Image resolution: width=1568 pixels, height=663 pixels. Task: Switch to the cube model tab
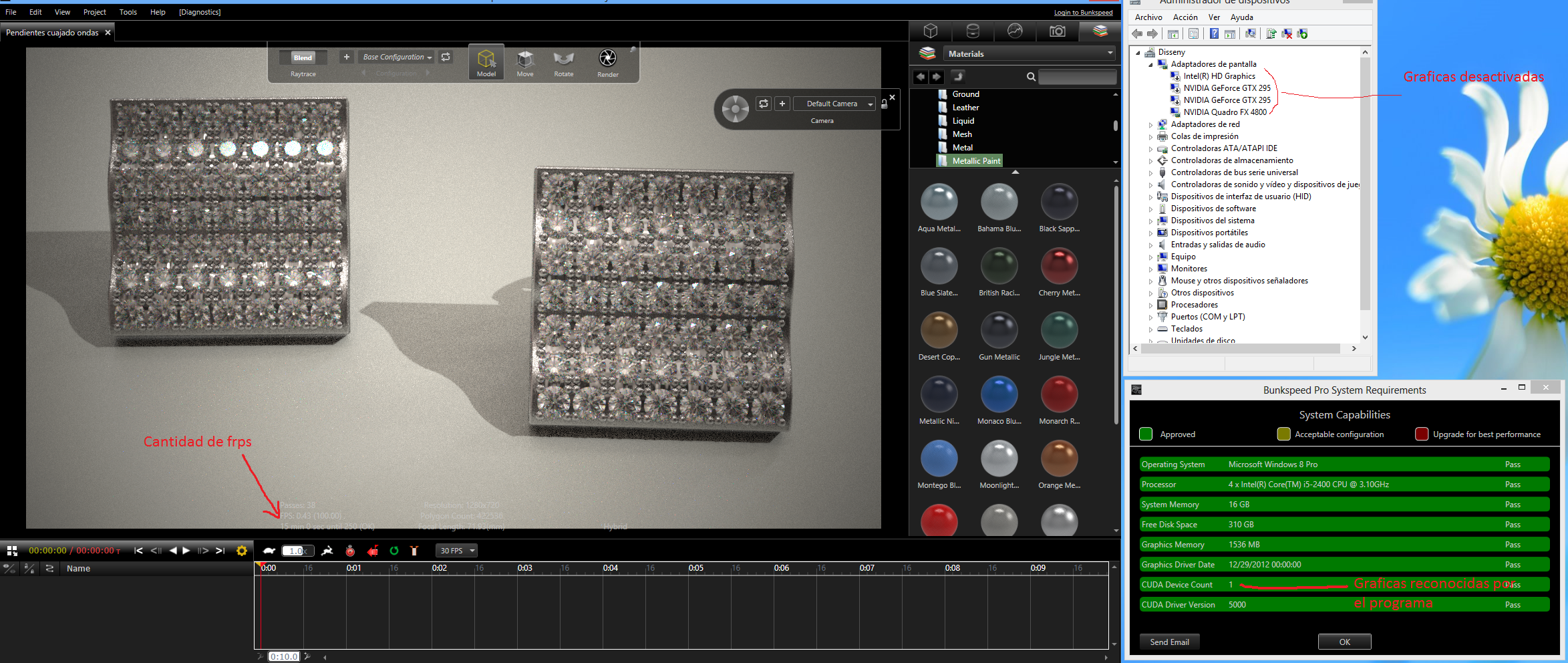[x=931, y=31]
